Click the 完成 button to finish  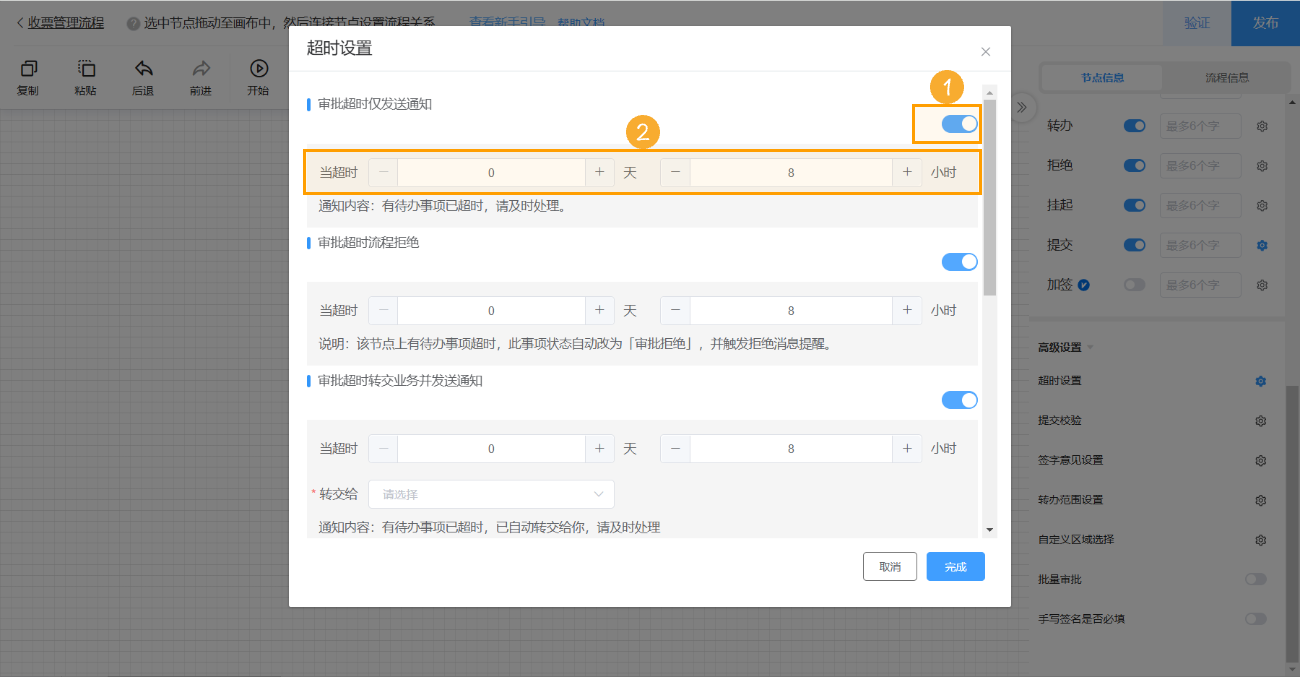coord(955,566)
